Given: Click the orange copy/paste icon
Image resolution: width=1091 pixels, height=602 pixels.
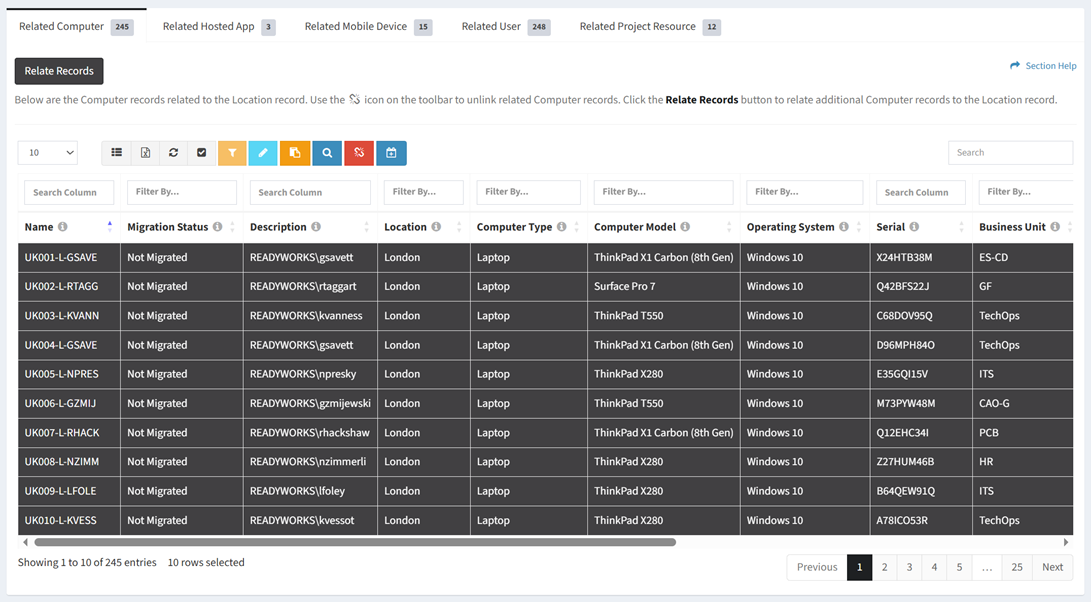Looking at the screenshot, I should click(x=295, y=153).
